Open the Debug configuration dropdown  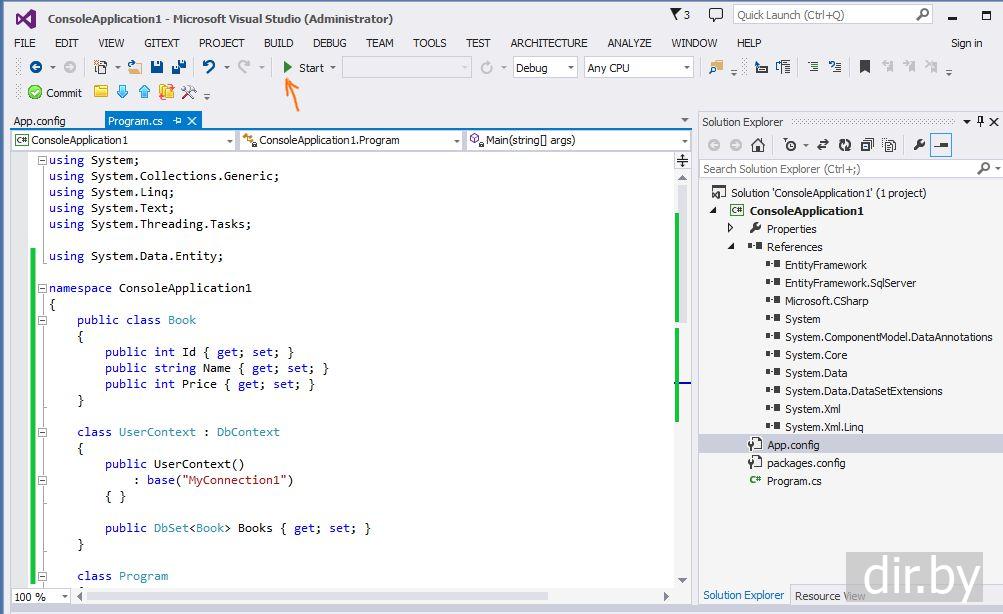pos(545,68)
